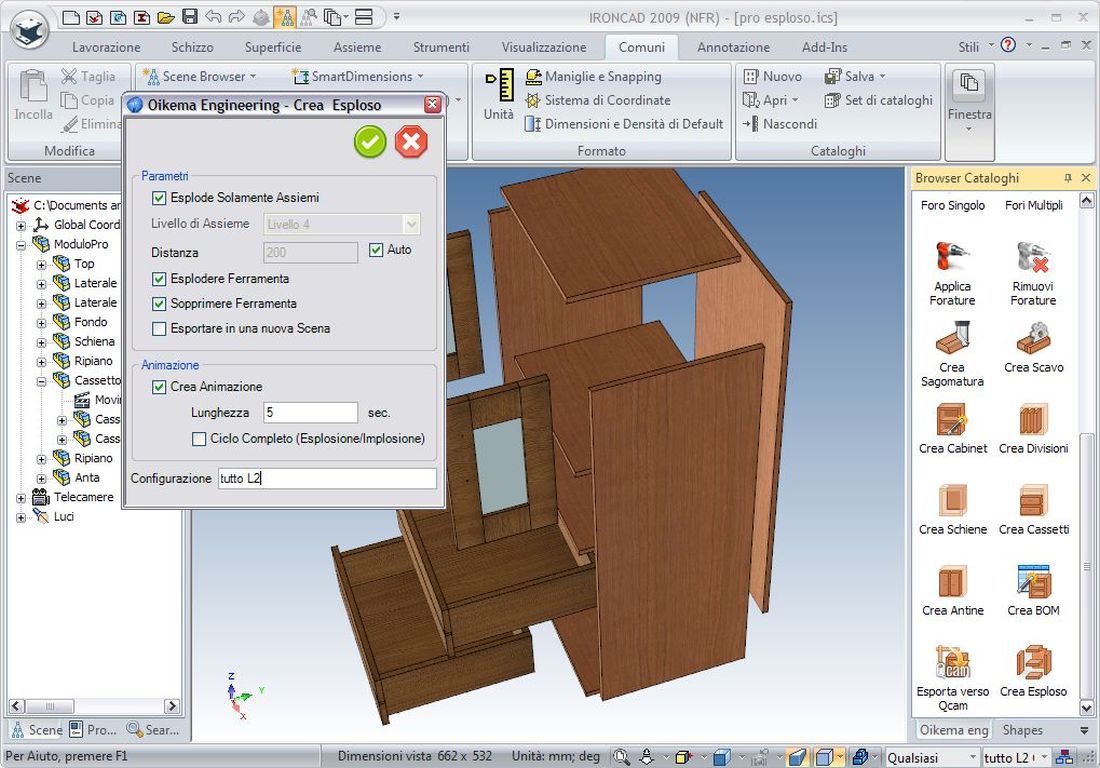
Task: Toggle the Ciclo Completo checkbox
Action: [199, 438]
